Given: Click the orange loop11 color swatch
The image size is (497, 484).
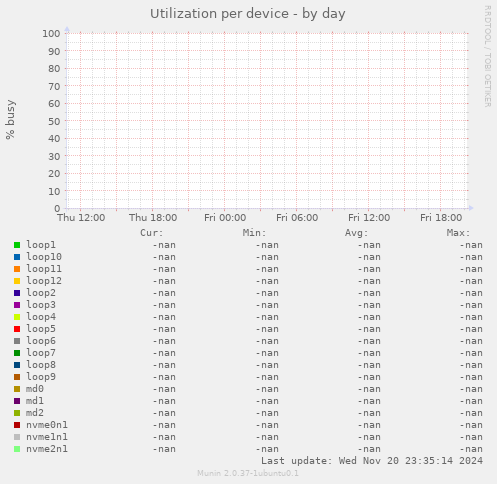Looking at the screenshot, I should [x=17, y=269].
